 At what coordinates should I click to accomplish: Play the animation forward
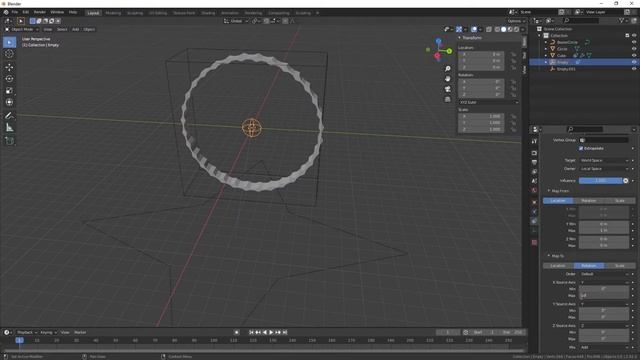(x=271, y=333)
